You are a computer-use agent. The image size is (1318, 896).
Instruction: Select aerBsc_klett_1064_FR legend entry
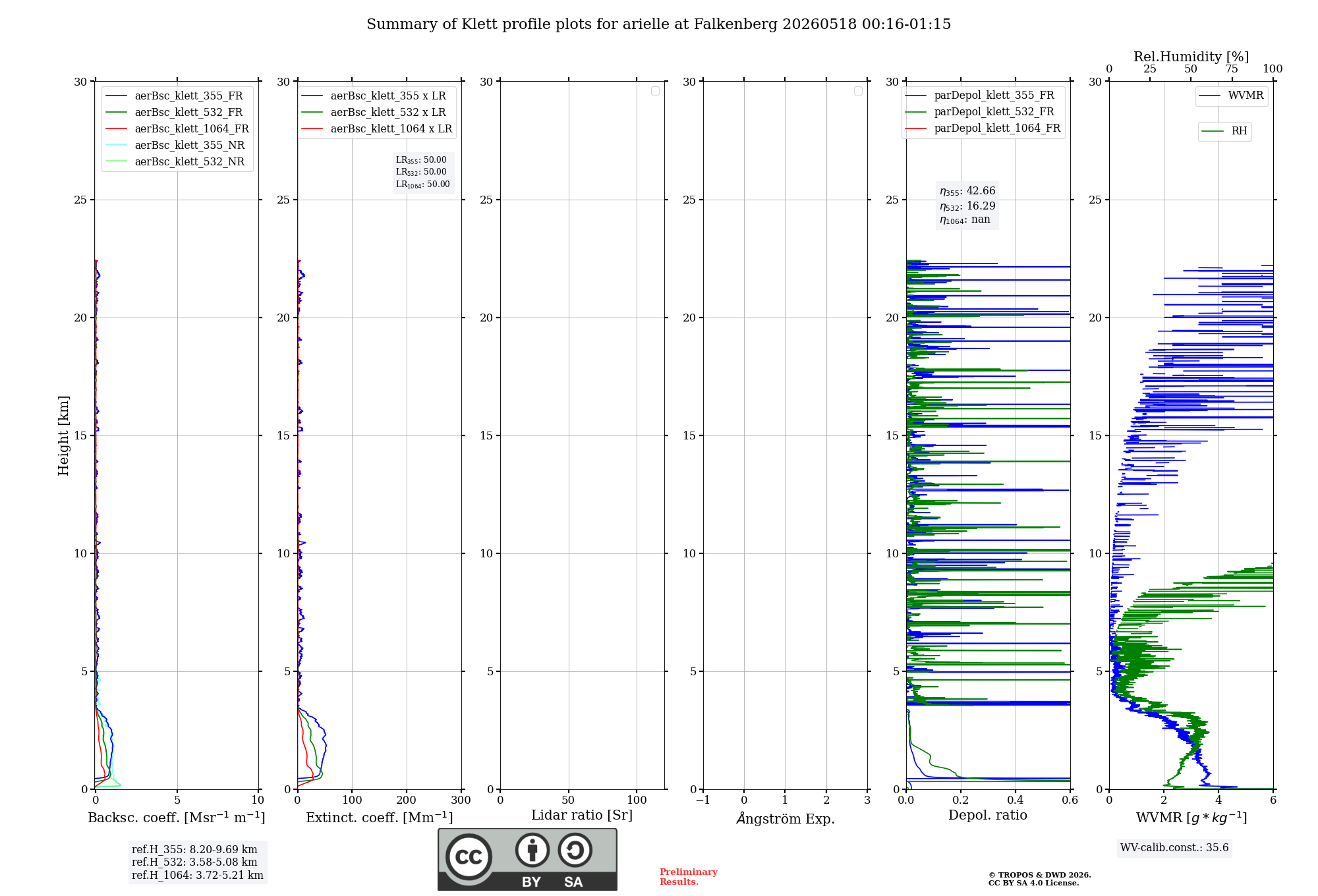click(x=178, y=128)
